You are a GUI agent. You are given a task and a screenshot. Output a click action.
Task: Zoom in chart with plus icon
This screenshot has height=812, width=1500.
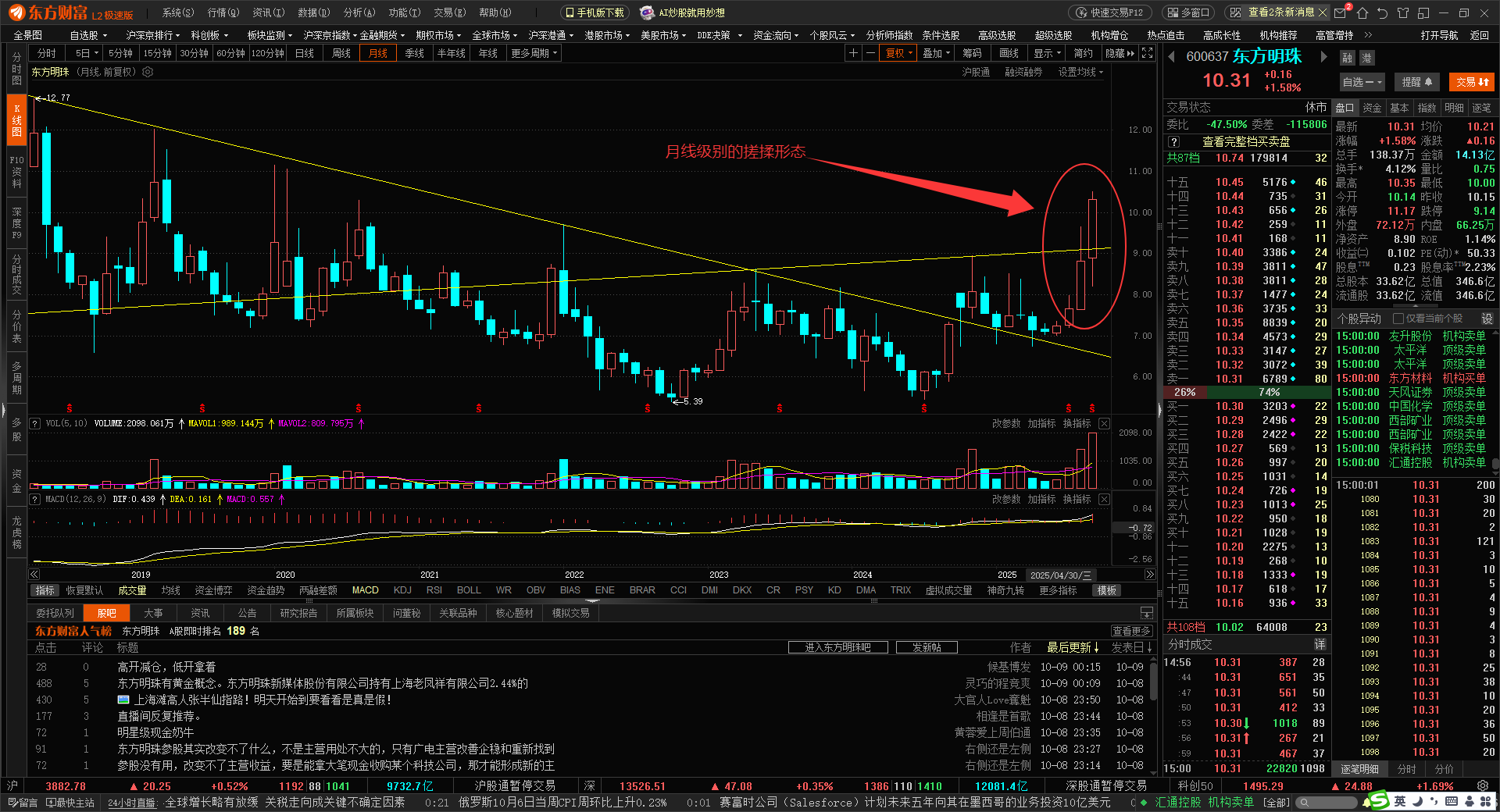tap(853, 53)
